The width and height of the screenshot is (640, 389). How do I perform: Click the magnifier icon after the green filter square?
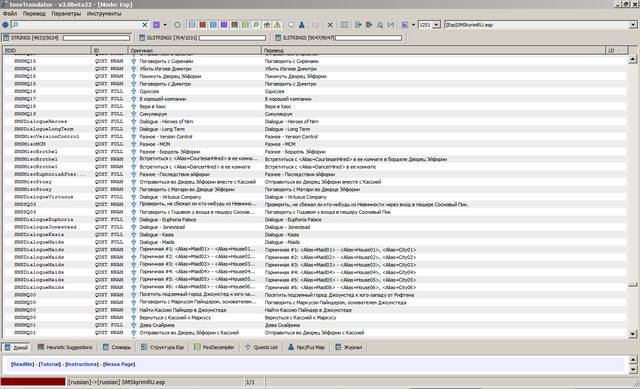point(256,25)
